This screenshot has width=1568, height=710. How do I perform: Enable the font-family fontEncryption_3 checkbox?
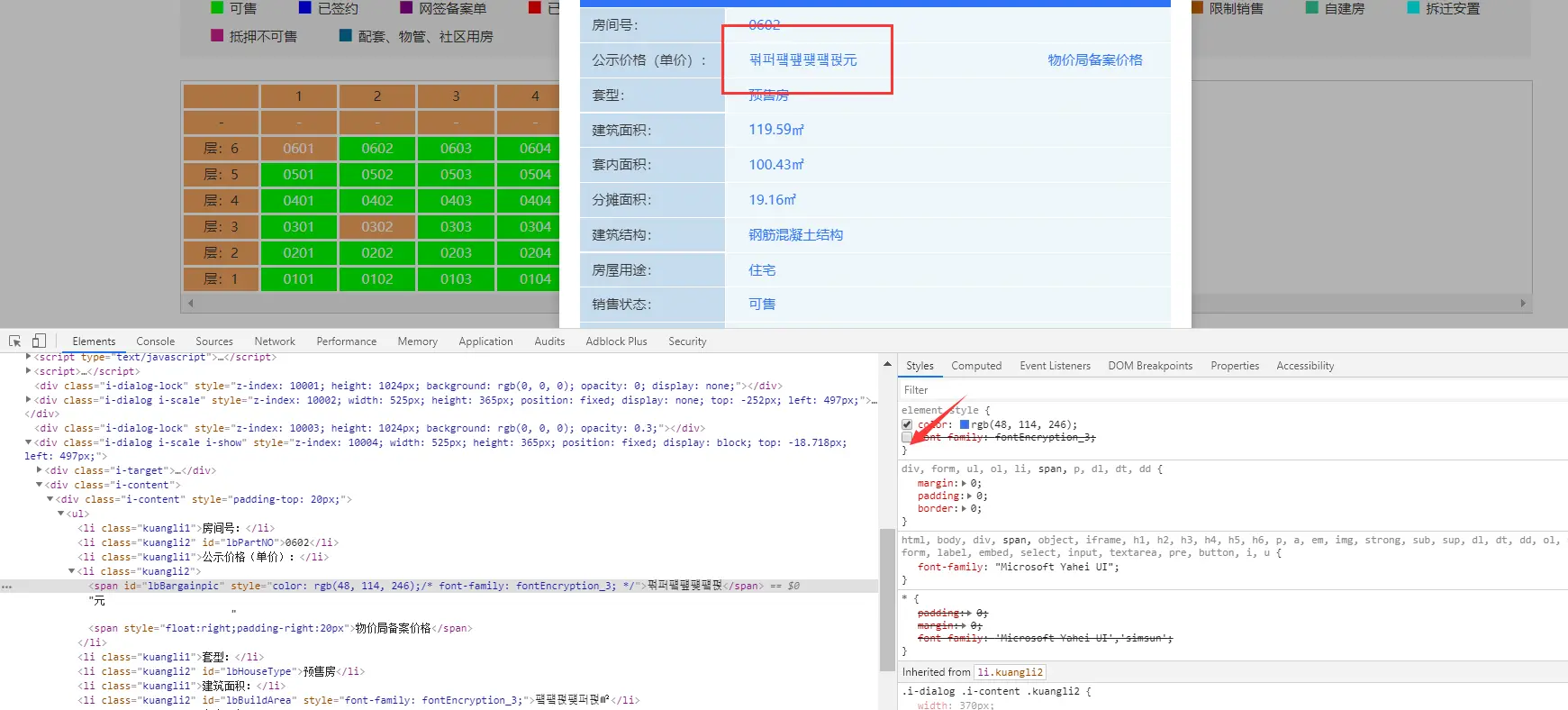pos(907,437)
